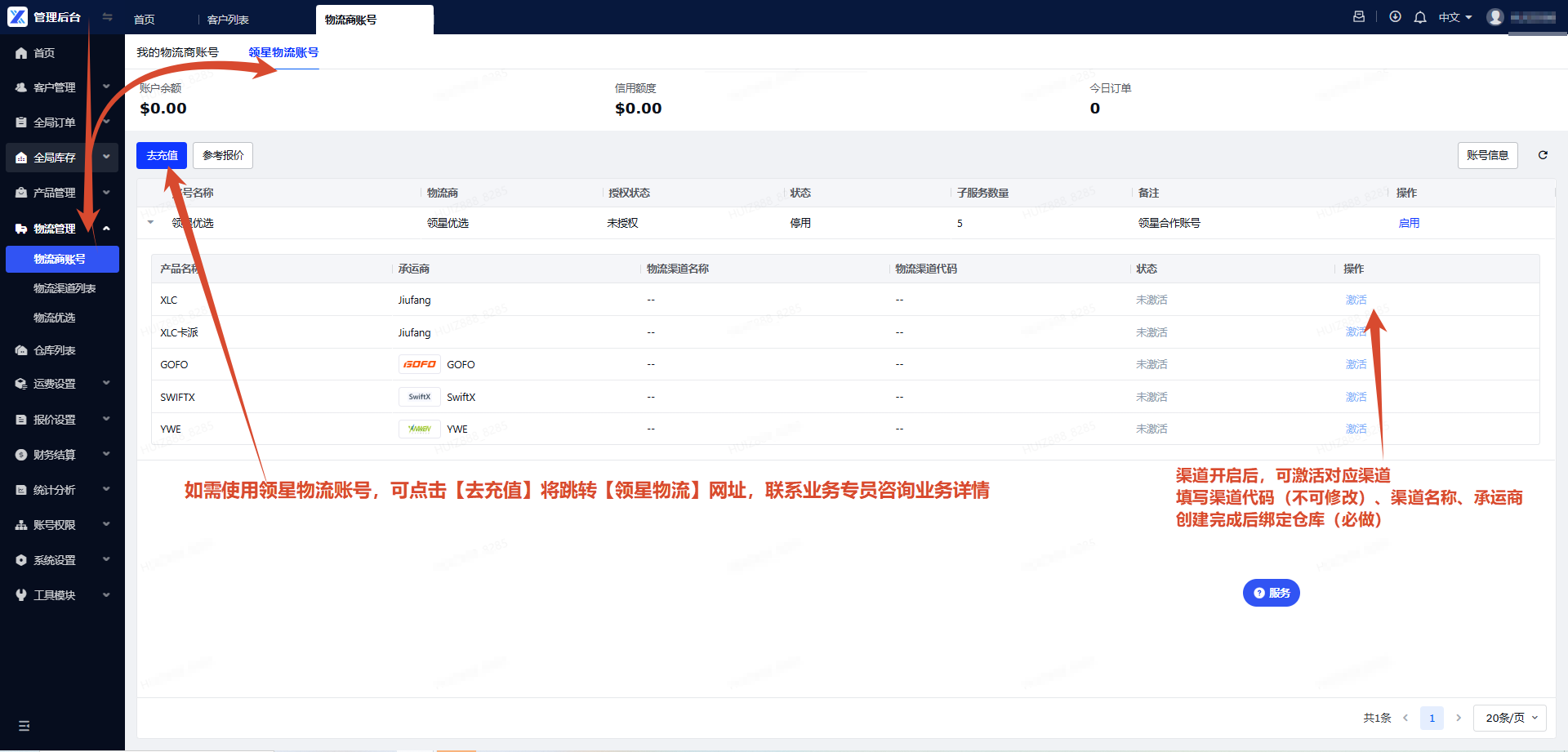The width and height of the screenshot is (1568, 752).
Task: Click the 工具模块 sidebar icon
Action: [x=21, y=595]
